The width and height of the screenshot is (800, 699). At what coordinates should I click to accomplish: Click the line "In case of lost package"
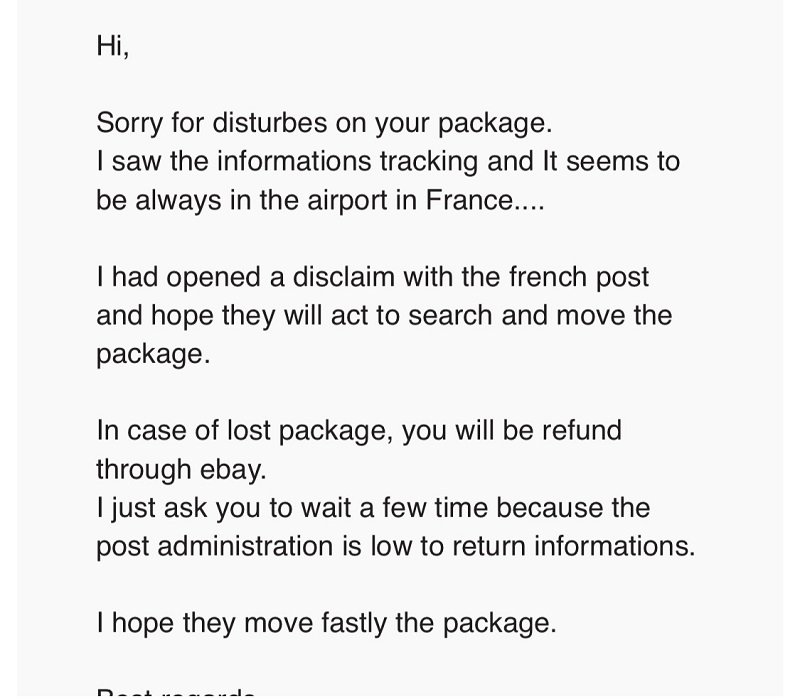[359, 431]
